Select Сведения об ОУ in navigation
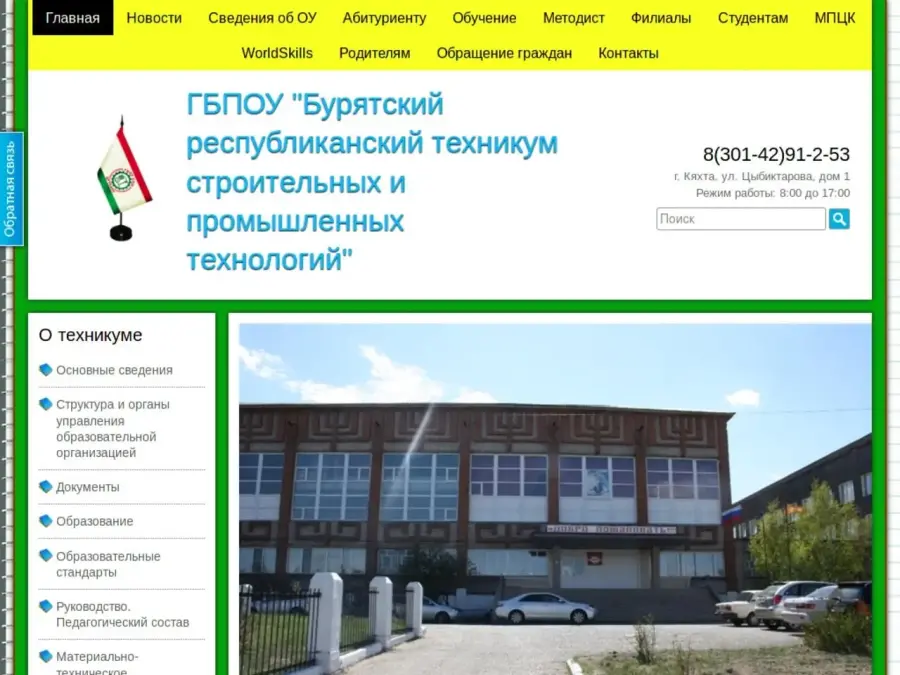The image size is (900, 675). [262, 18]
